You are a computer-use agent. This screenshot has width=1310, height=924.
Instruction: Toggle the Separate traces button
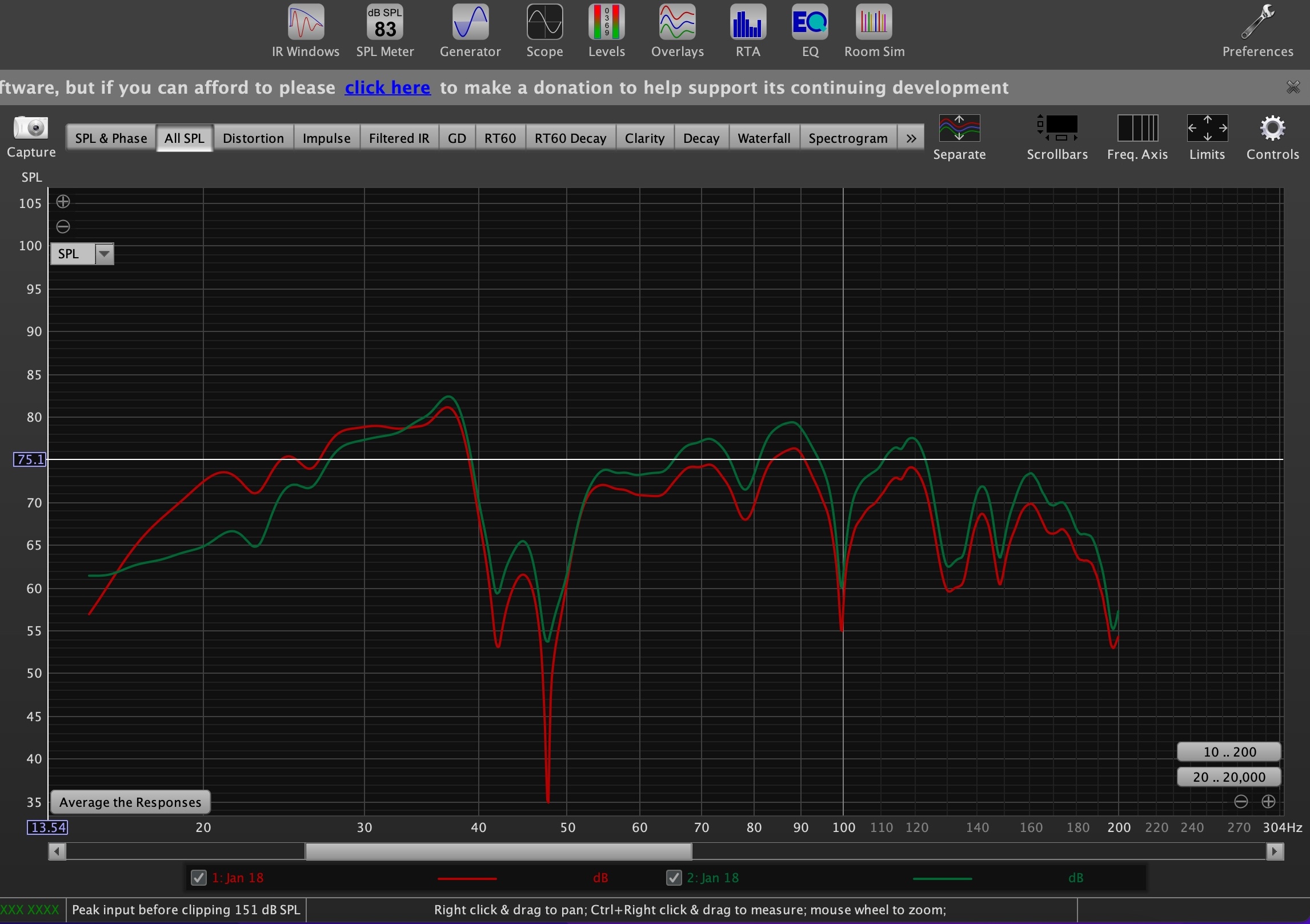pyautogui.click(x=959, y=128)
